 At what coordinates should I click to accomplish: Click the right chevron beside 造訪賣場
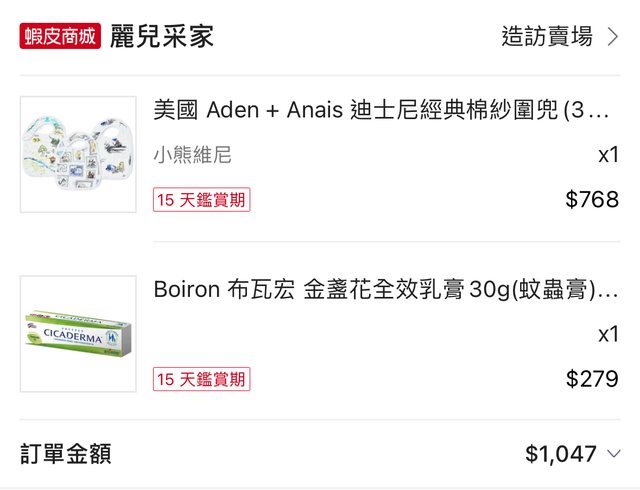(613, 37)
